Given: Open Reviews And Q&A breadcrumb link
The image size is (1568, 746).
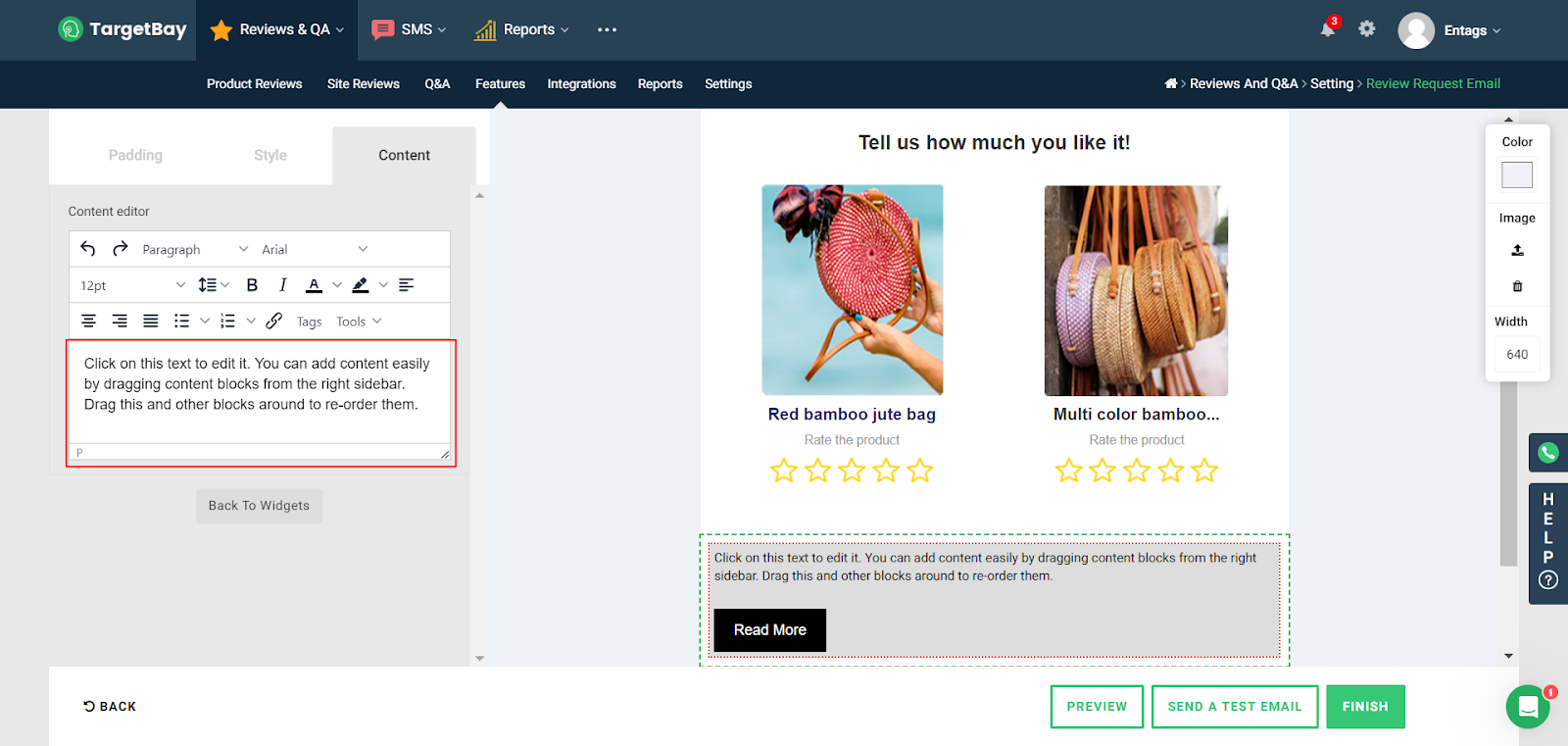Looking at the screenshot, I should pyautogui.click(x=1244, y=83).
